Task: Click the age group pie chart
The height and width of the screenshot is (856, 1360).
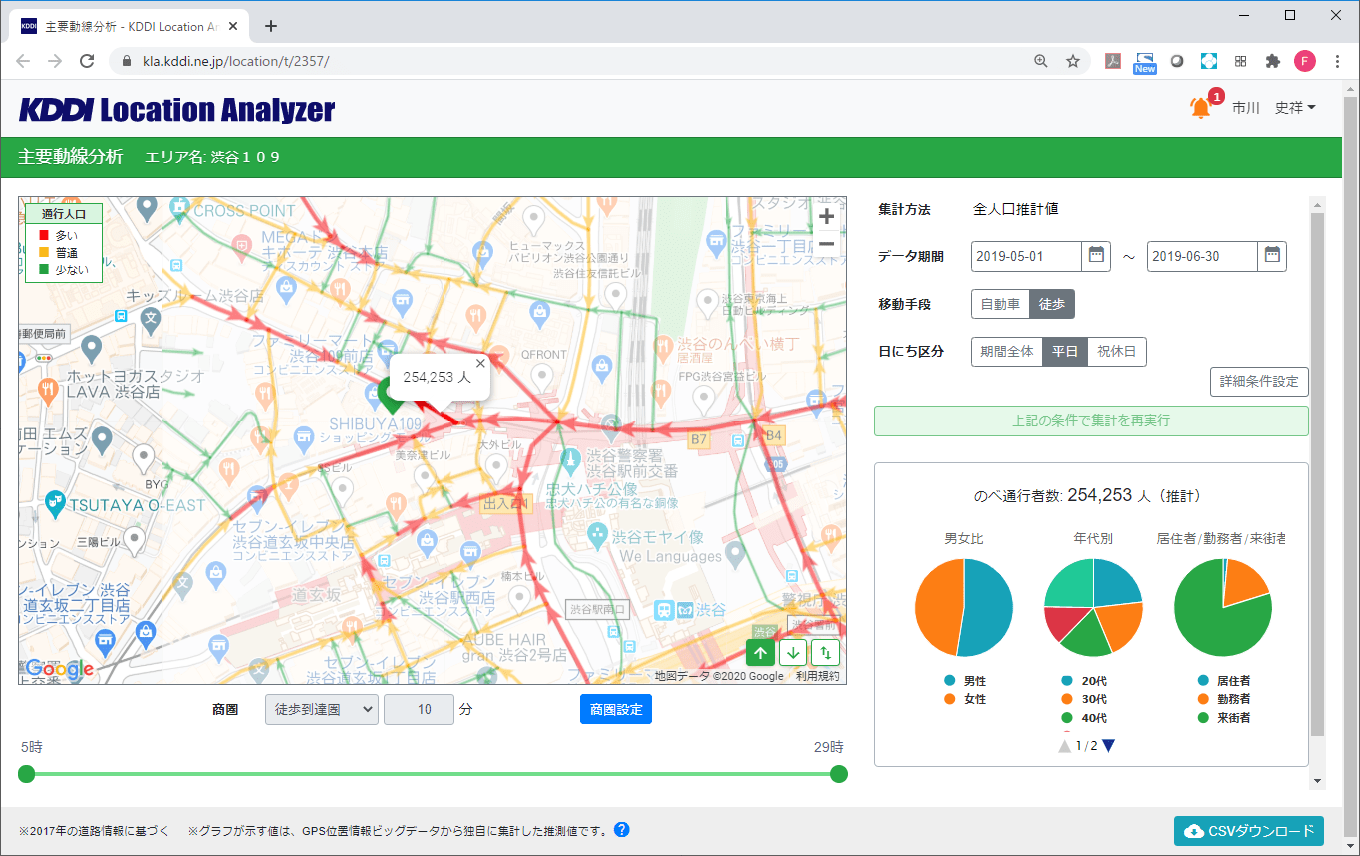Action: 1093,607
